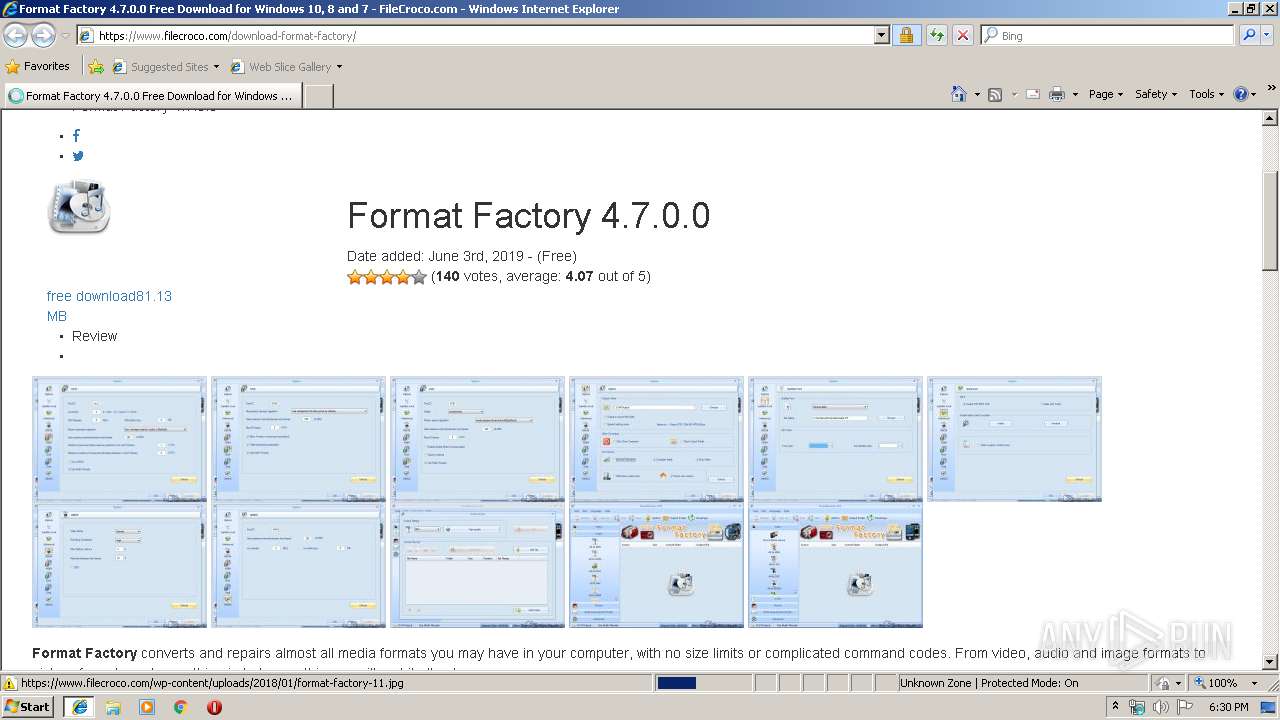Open a new blank tab
The width and height of the screenshot is (1280, 720).
(x=318, y=96)
